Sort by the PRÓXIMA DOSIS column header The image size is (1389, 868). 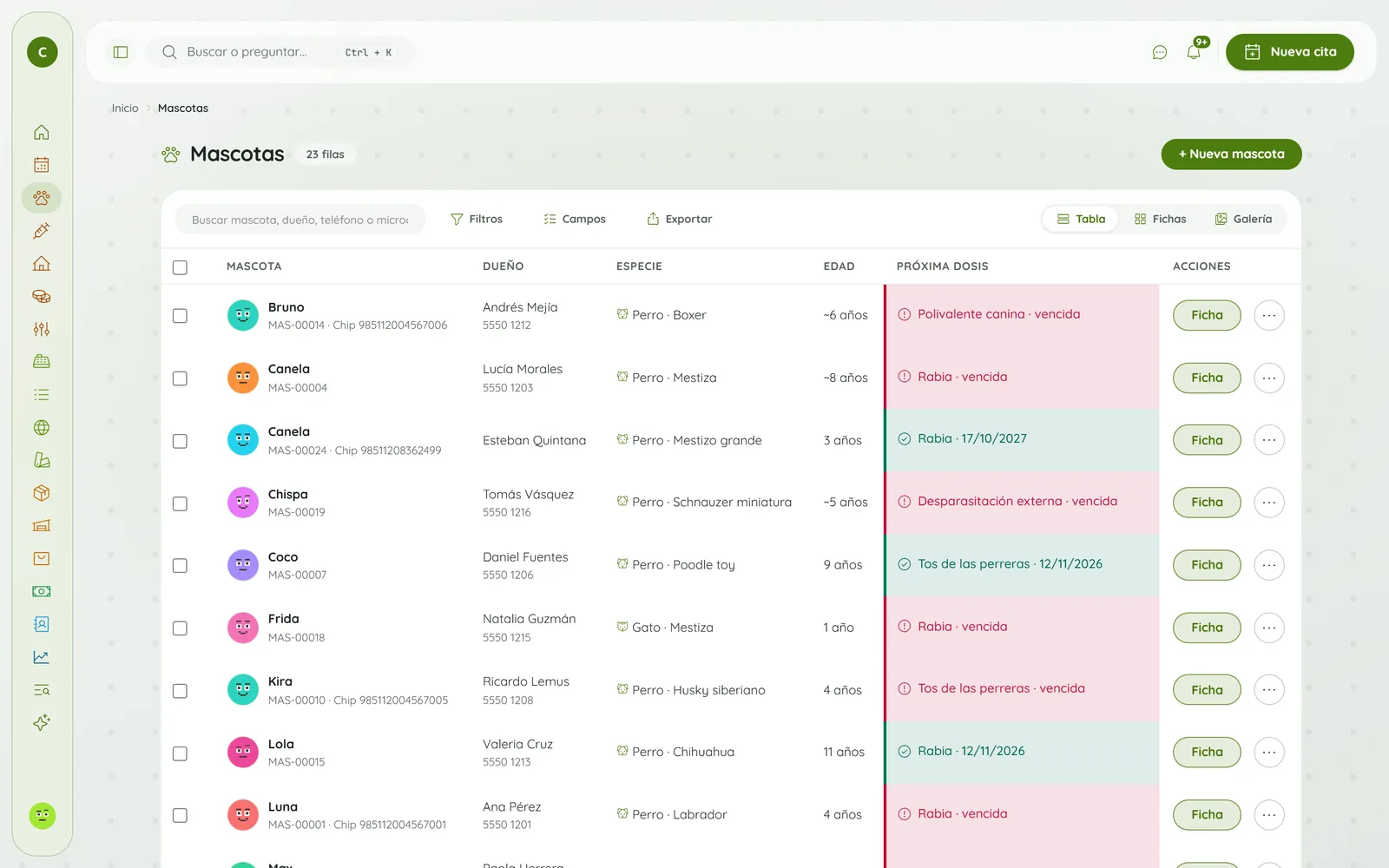pyautogui.click(x=942, y=266)
